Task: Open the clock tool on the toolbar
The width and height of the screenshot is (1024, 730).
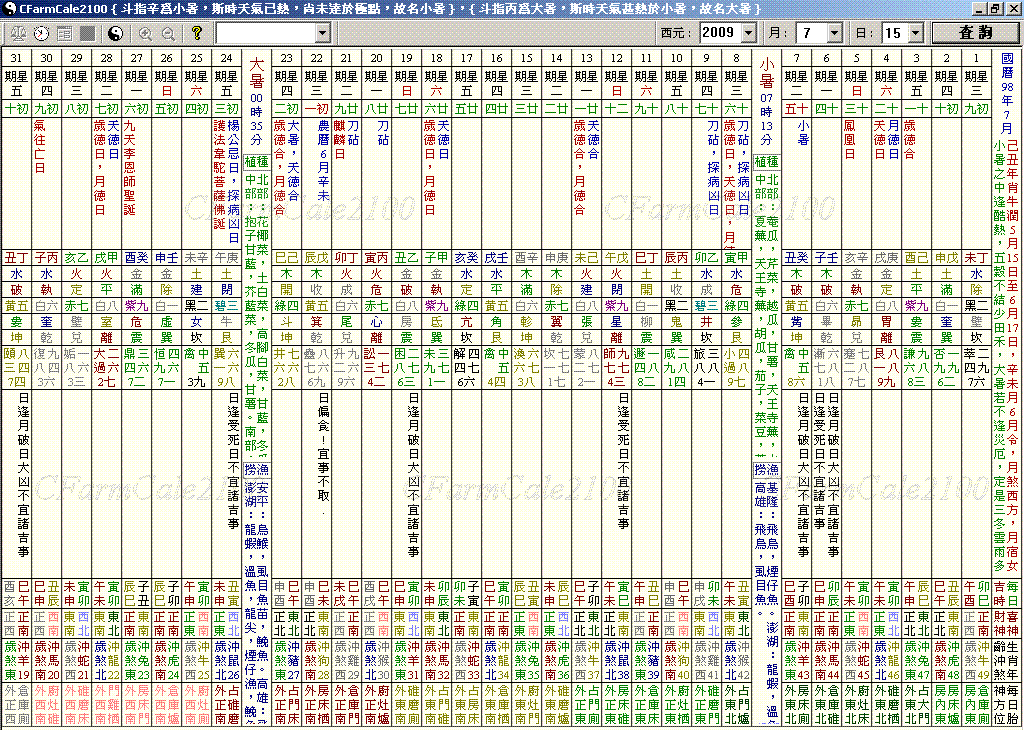Action: [40, 35]
